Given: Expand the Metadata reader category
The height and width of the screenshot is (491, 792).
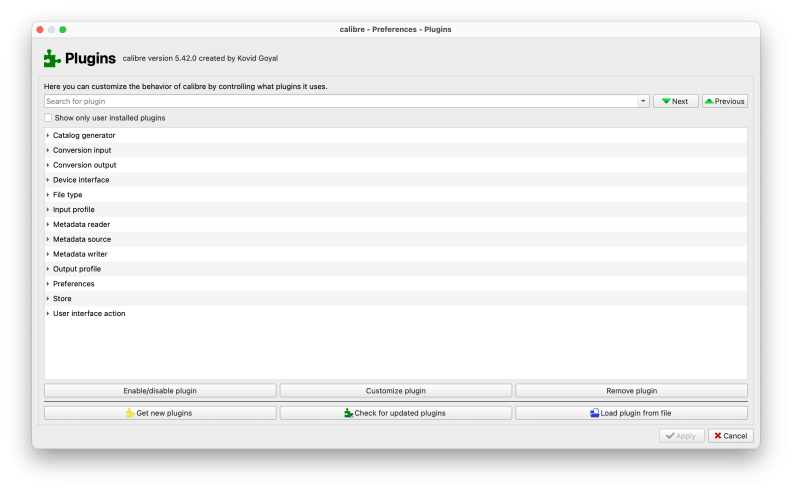Looking at the screenshot, I should [48, 224].
